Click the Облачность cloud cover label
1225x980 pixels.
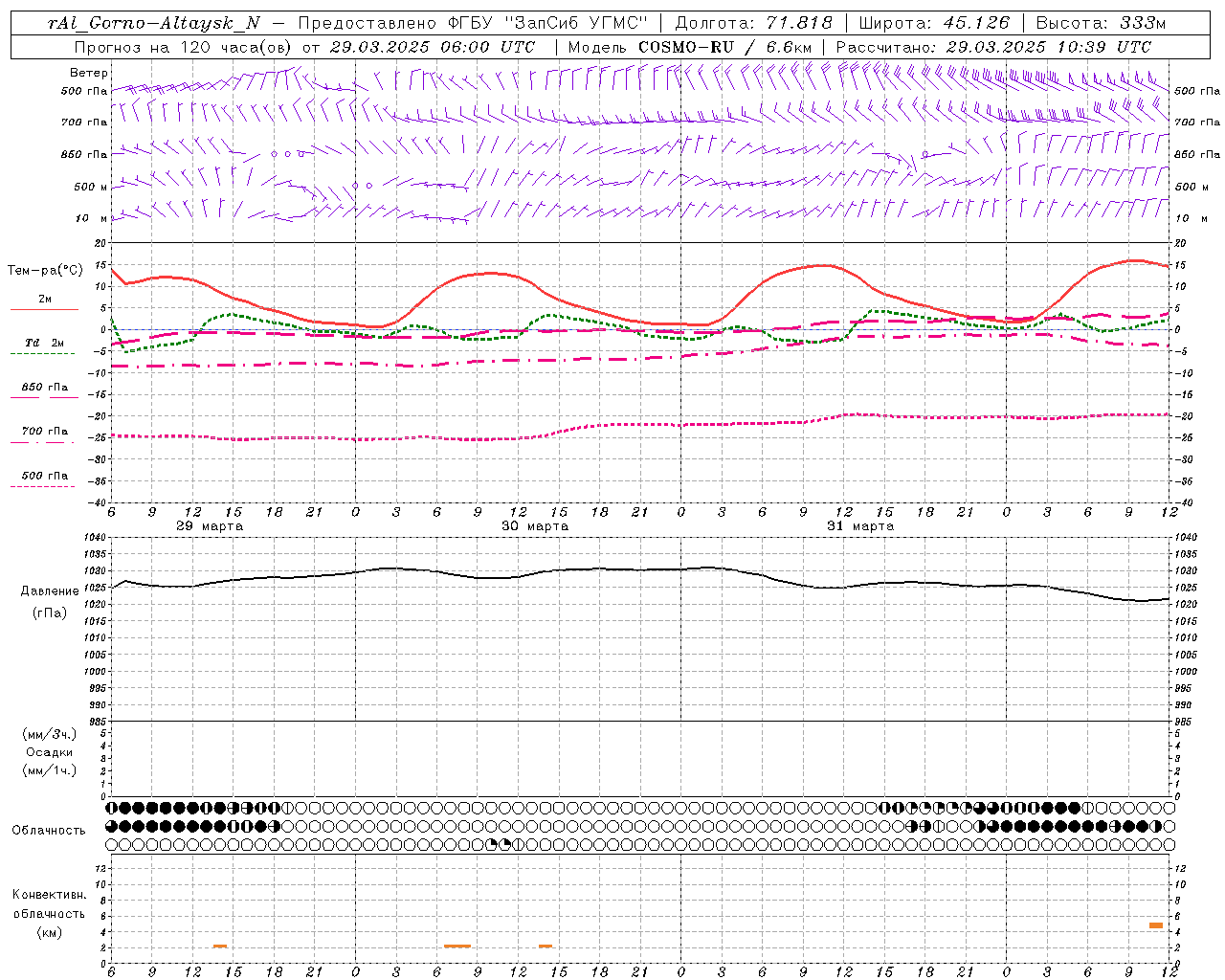coord(49,830)
